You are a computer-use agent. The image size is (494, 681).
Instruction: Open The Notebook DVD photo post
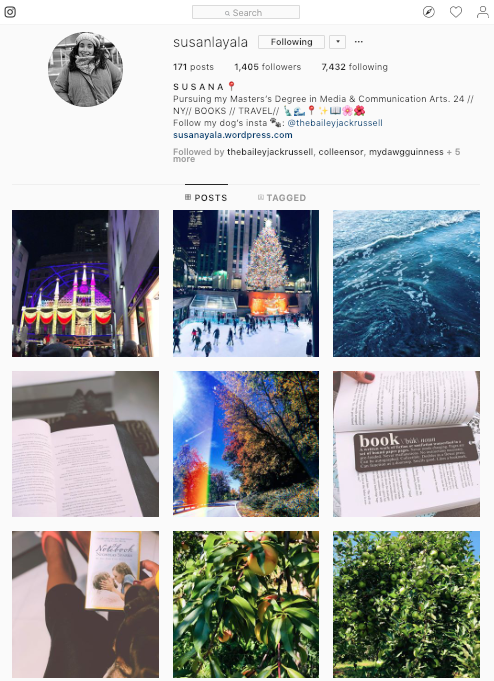tap(85, 604)
